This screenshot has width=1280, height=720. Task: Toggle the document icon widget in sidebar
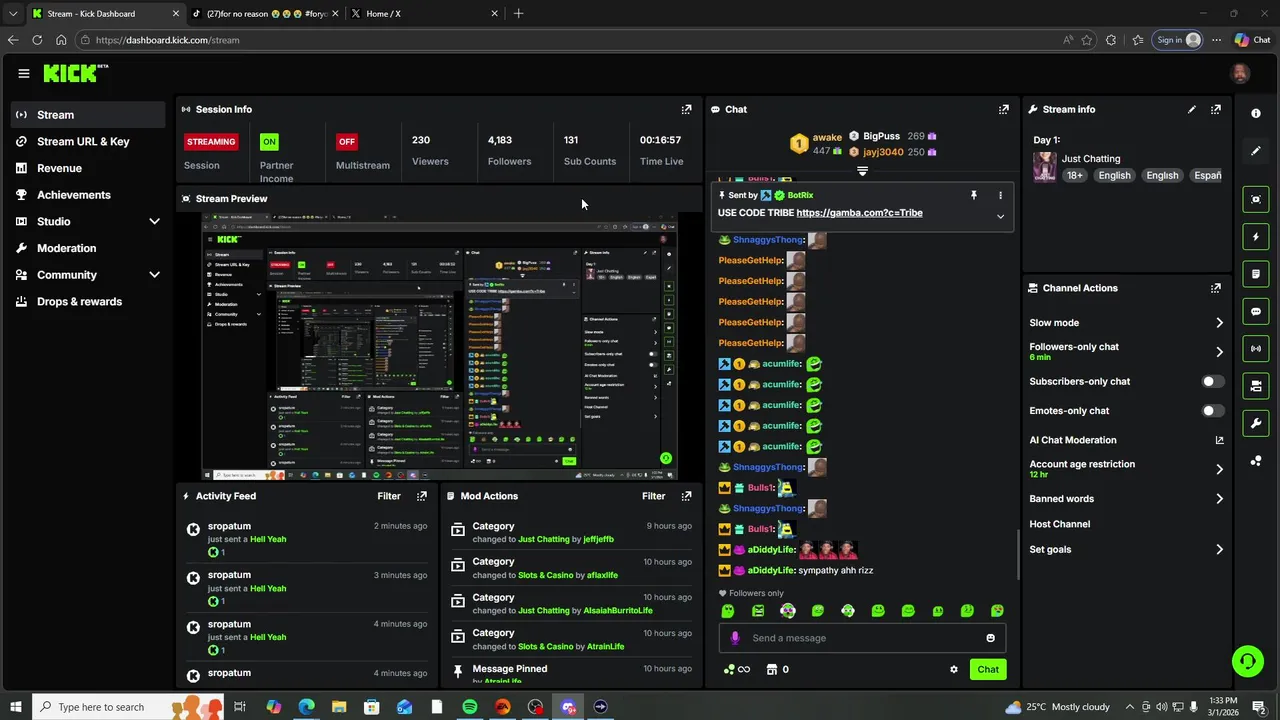coord(1256,273)
